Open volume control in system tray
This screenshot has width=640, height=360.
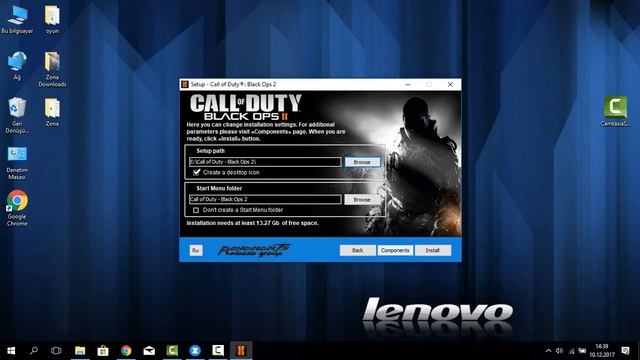[560, 351]
